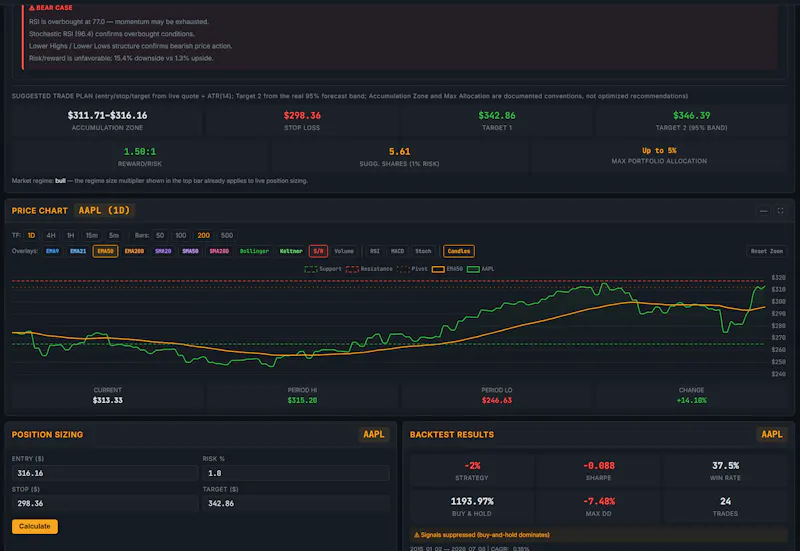Toggle AAPL series in chart legend
Image resolution: width=800 pixels, height=551 pixels.
[481, 269]
